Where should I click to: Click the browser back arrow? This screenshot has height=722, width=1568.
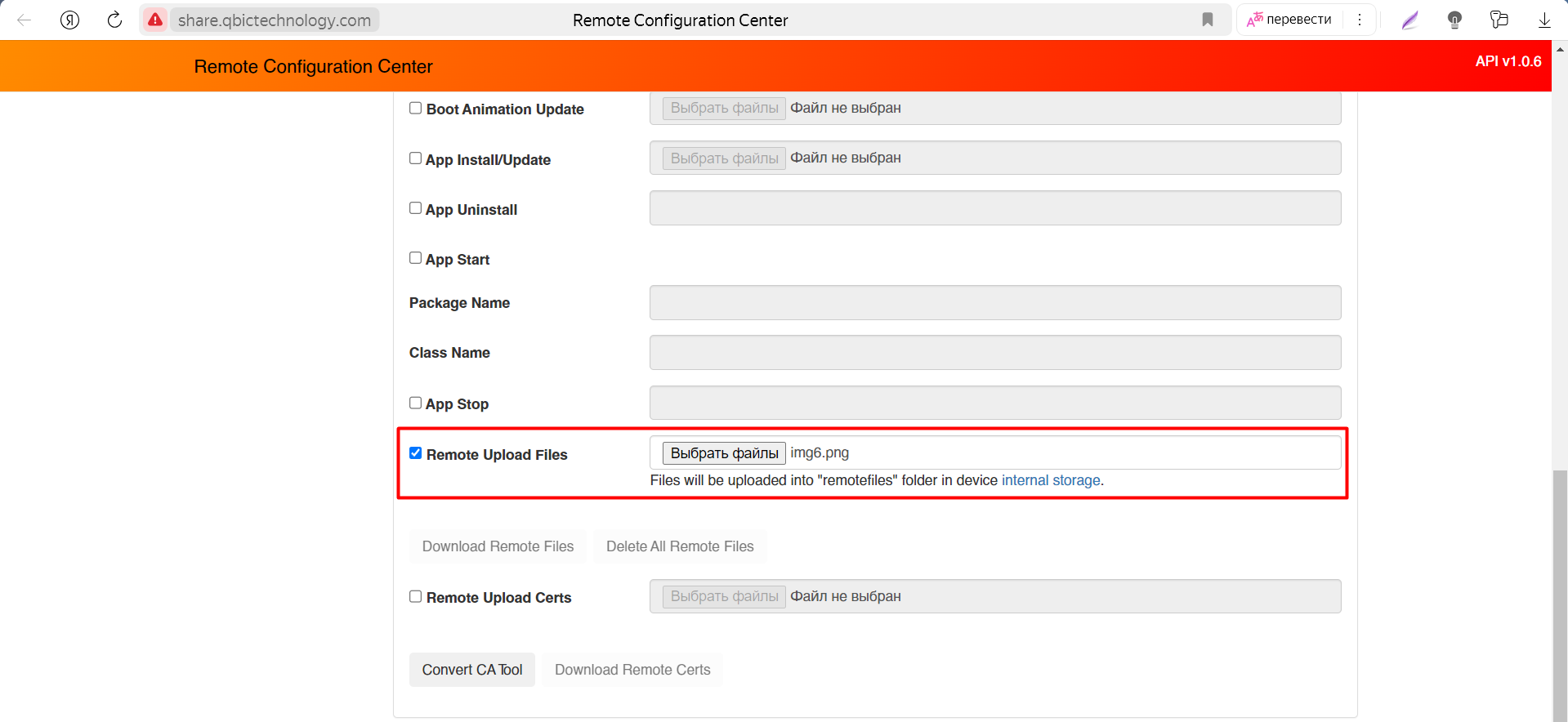[25, 20]
